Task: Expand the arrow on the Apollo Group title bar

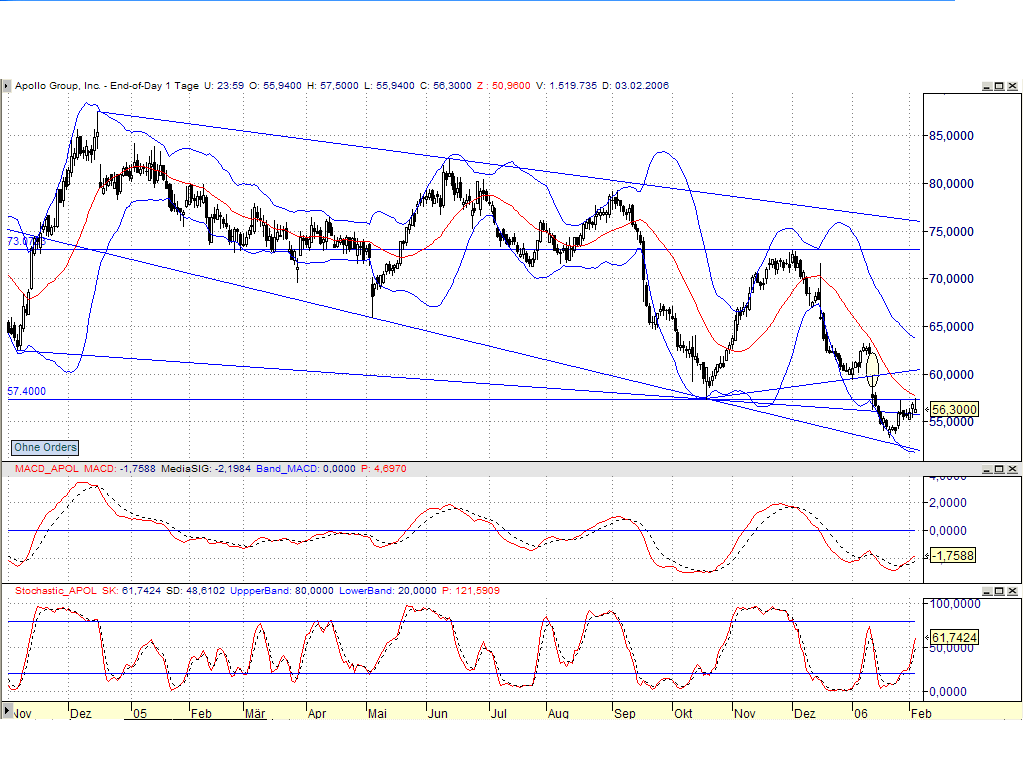Action: [7, 86]
